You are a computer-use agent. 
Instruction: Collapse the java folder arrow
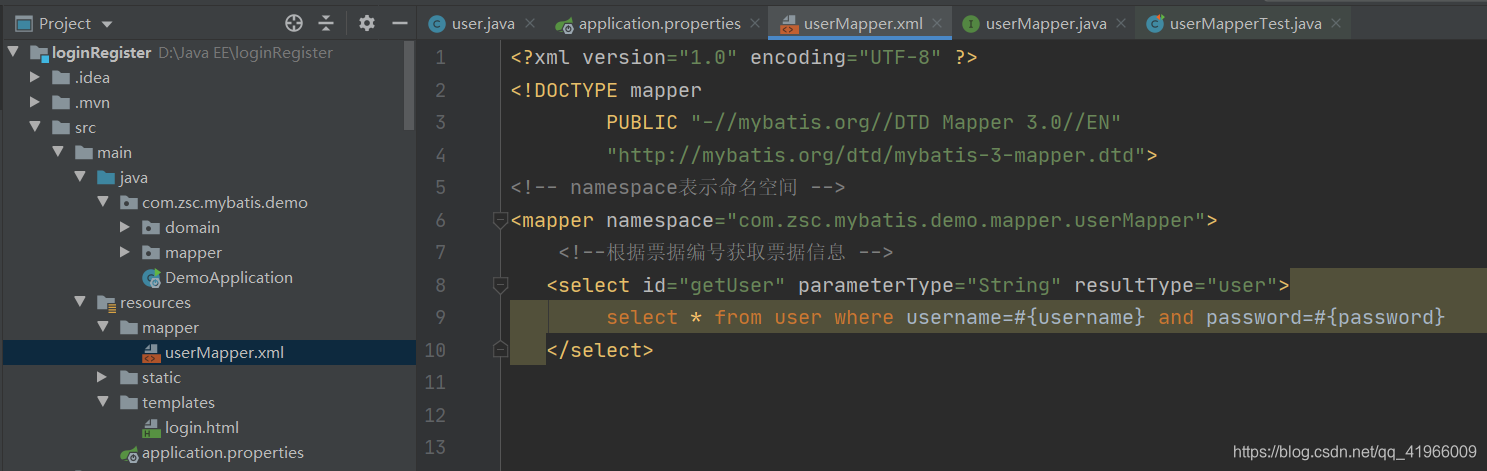point(79,178)
